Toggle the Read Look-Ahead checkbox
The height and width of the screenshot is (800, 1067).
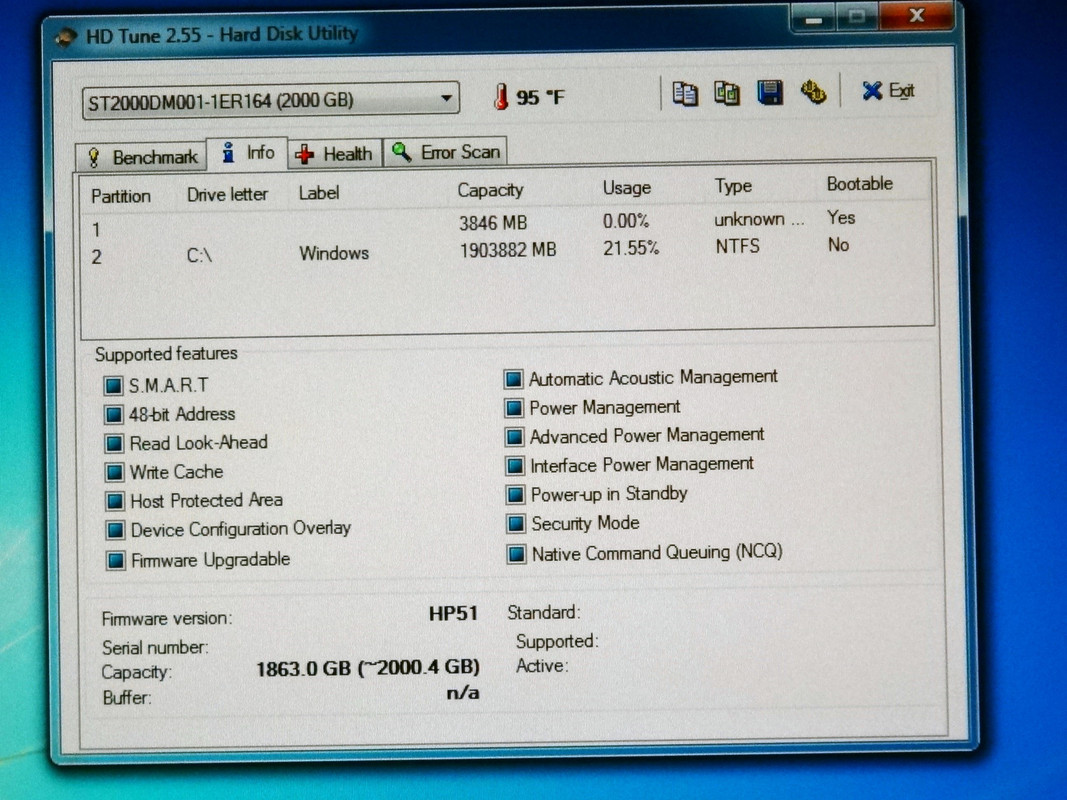(x=114, y=444)
